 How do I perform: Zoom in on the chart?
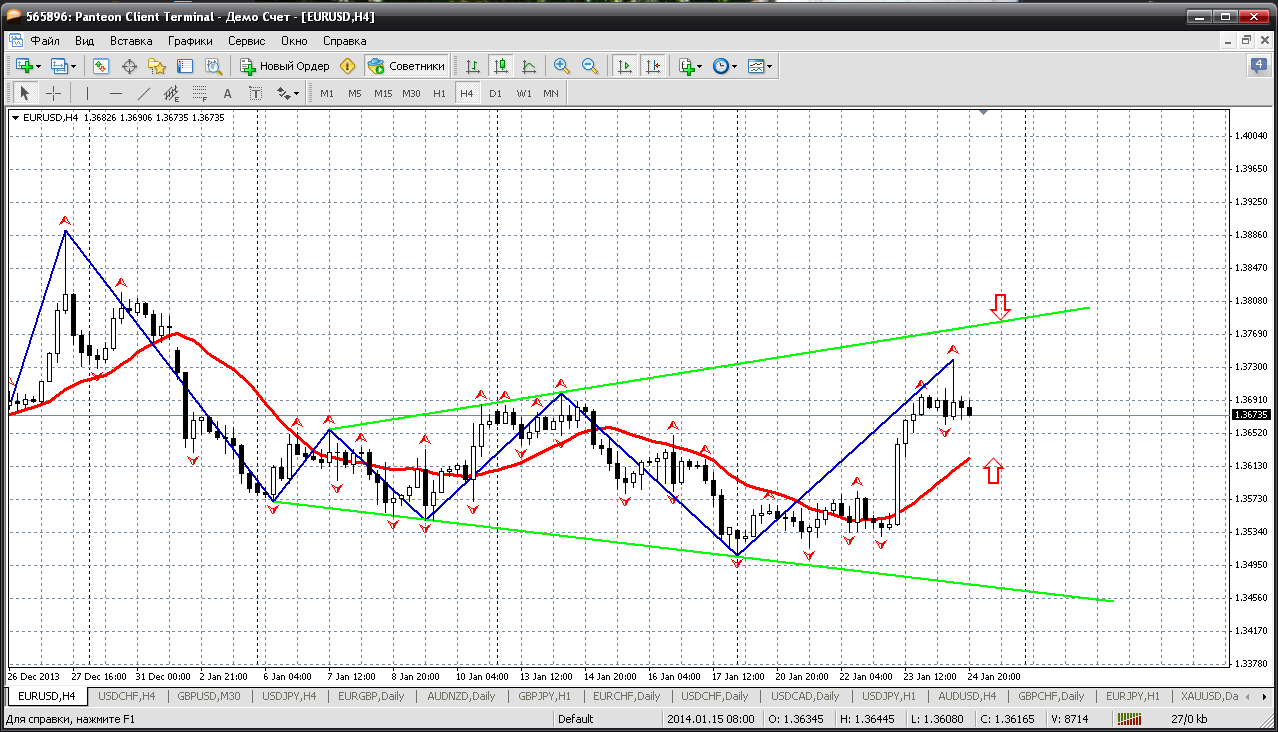coord(562,66)
